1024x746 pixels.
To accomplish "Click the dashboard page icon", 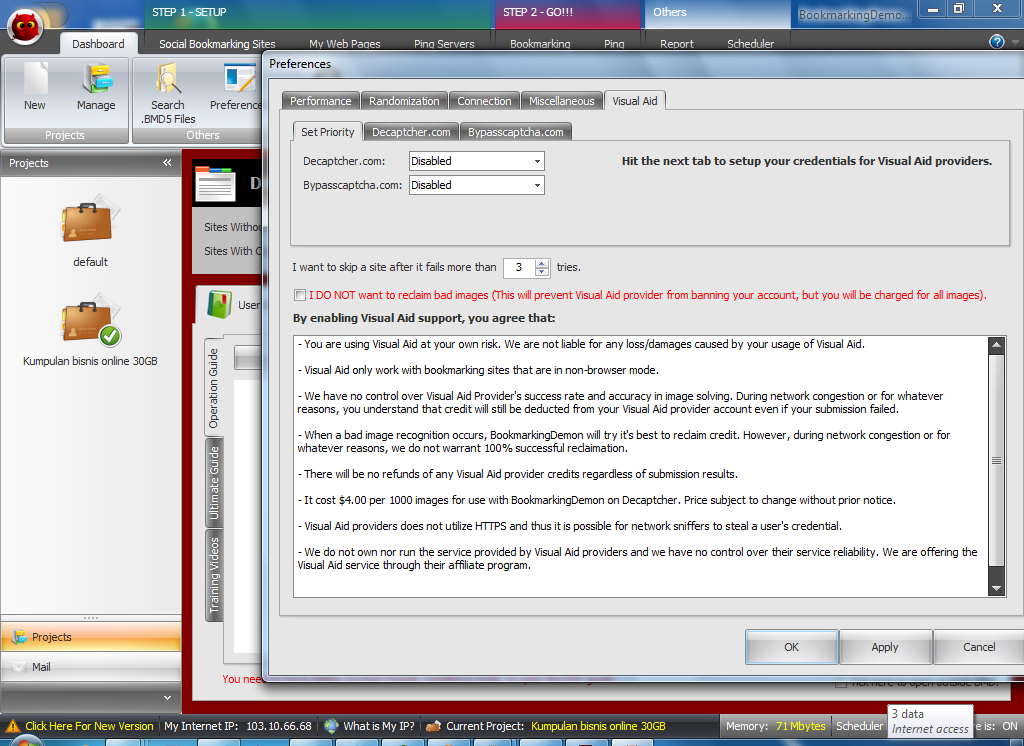I will [215, 184].
